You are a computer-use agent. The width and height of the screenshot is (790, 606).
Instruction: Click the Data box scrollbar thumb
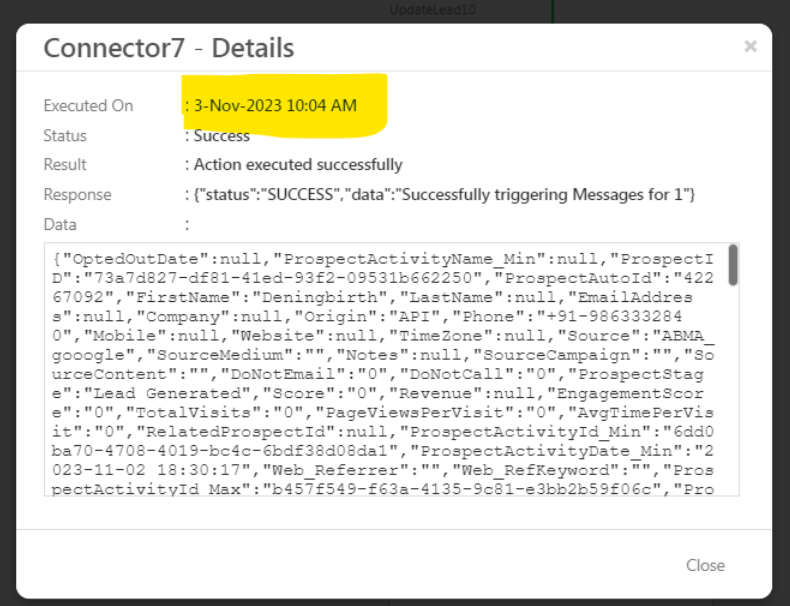pos(733,265)
